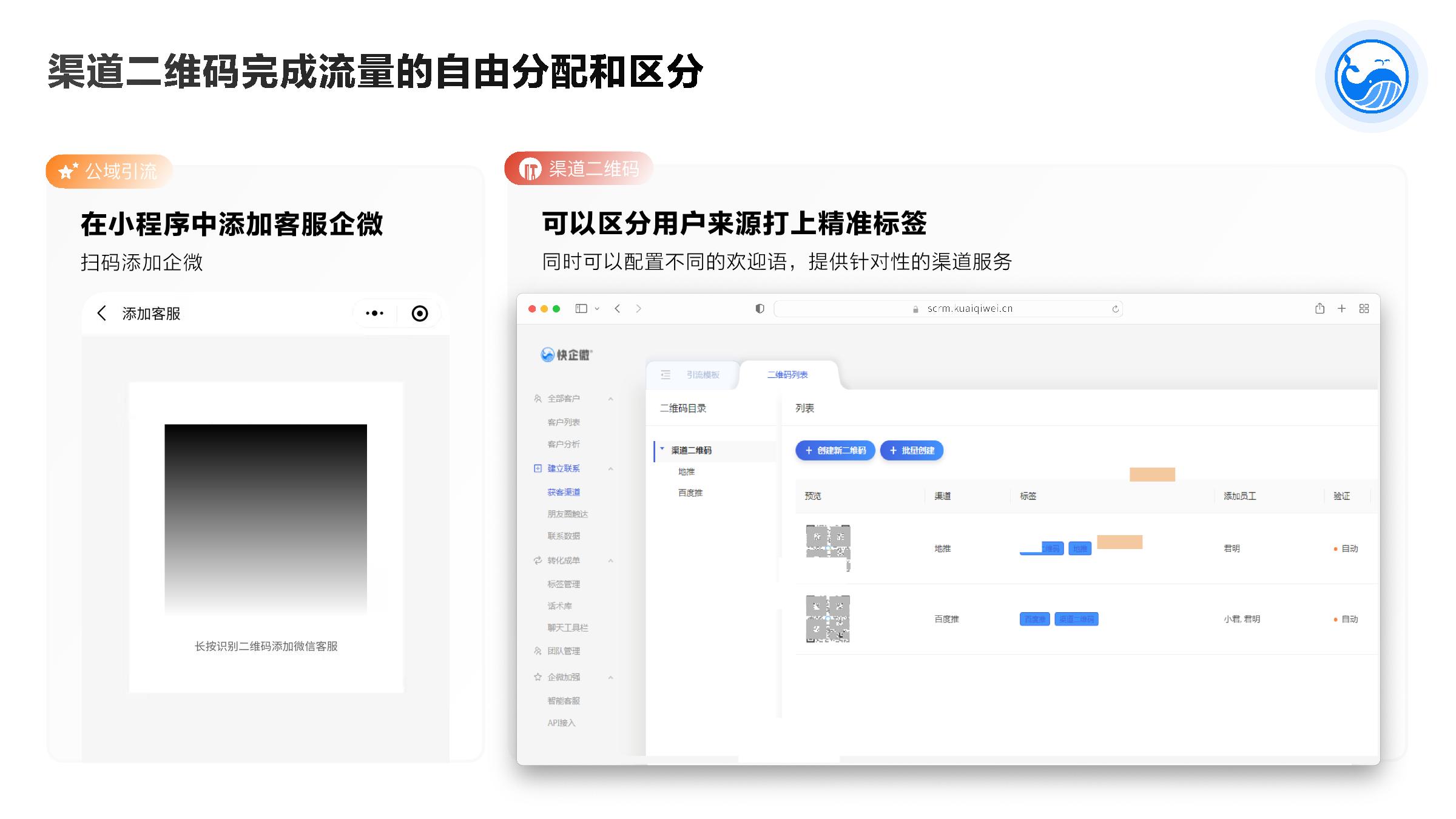Screen dimensions: 1456x819
Task: Click 渠道二维码 tag in 百度推 row
Action: pyautogui.click(x=1076, y=619)
